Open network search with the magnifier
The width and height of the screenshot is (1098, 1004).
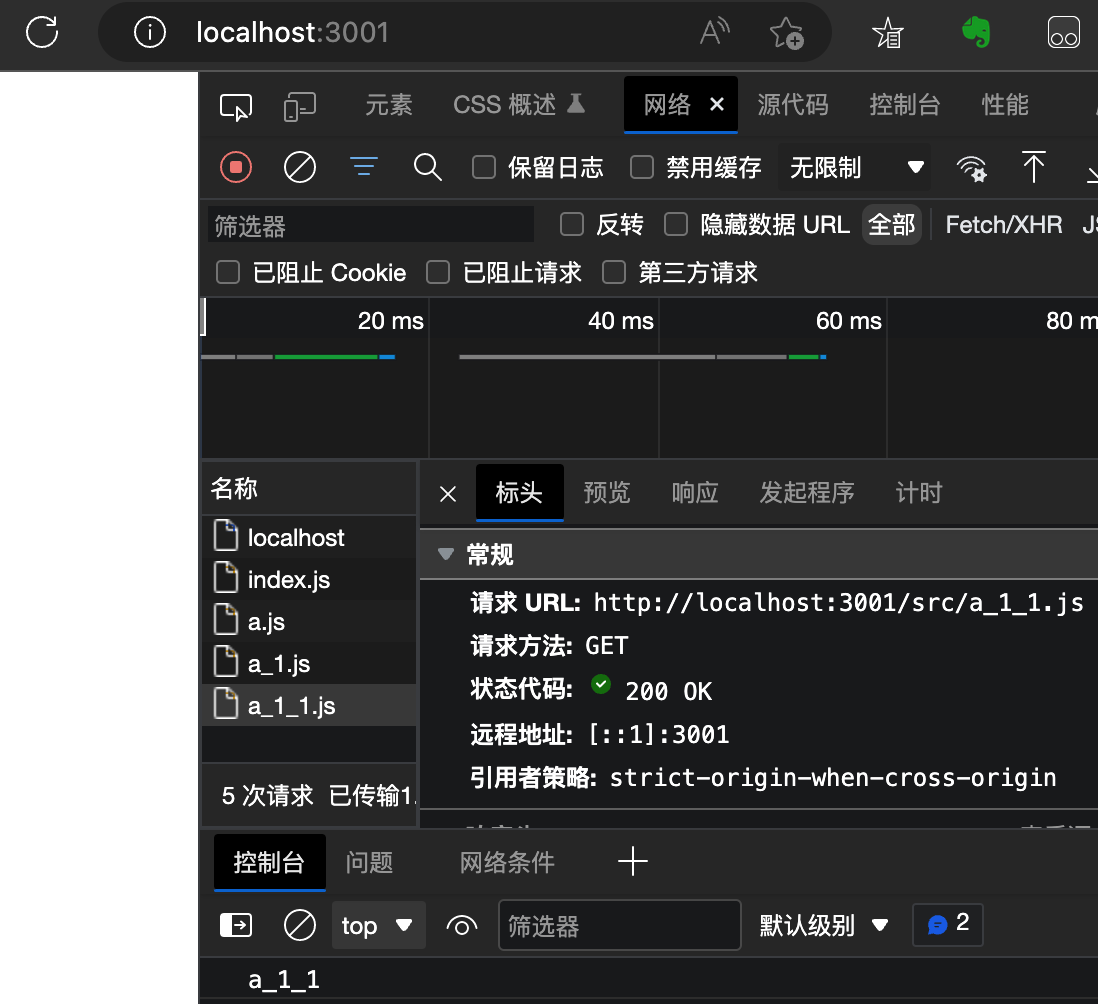427,168
